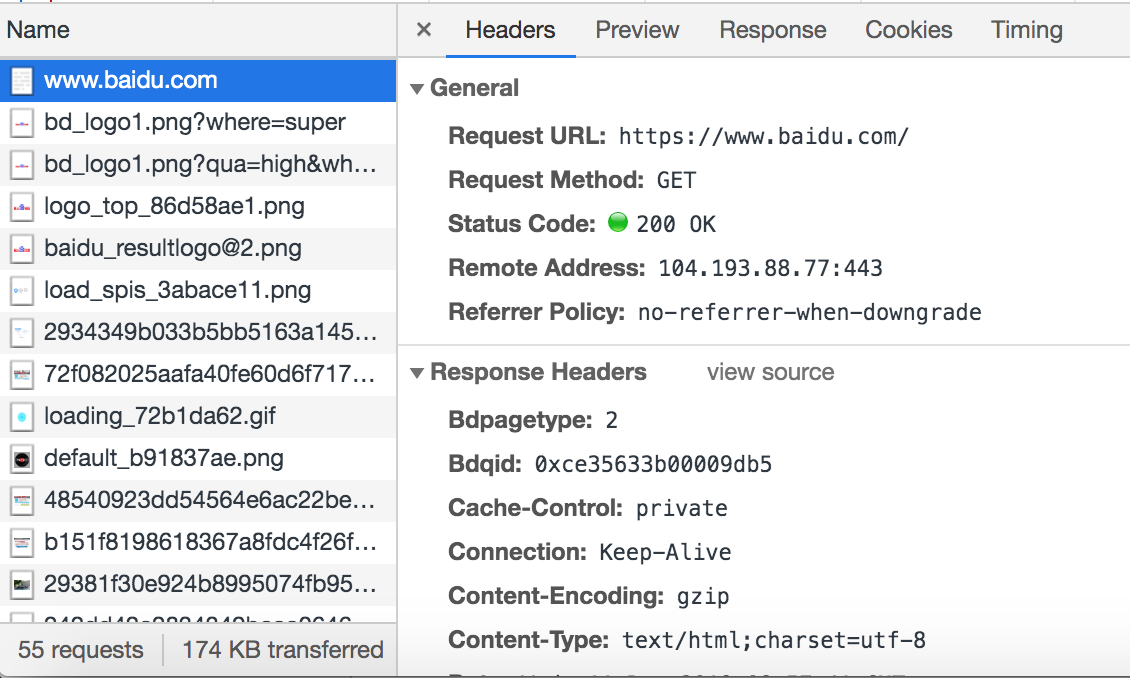
Task: Click the image icon beside bd_logo1.png?qua=high
Action: [22, 165]
